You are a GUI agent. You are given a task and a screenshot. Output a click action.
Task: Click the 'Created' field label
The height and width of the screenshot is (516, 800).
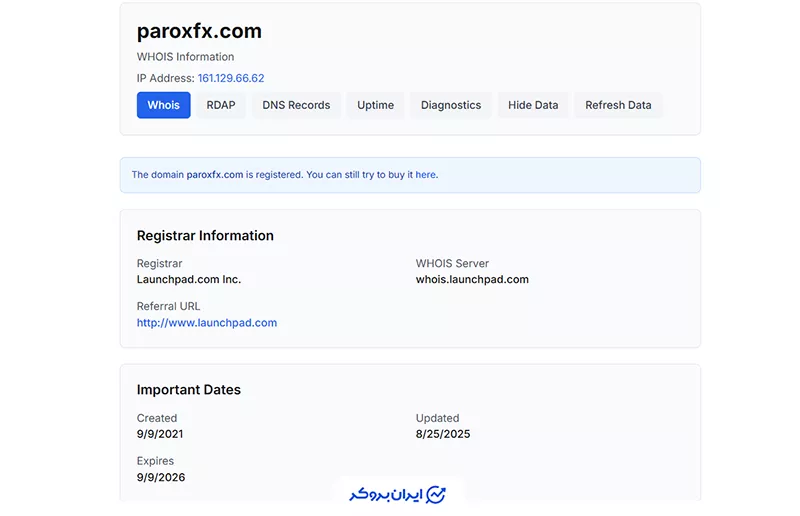click(157, 418)
